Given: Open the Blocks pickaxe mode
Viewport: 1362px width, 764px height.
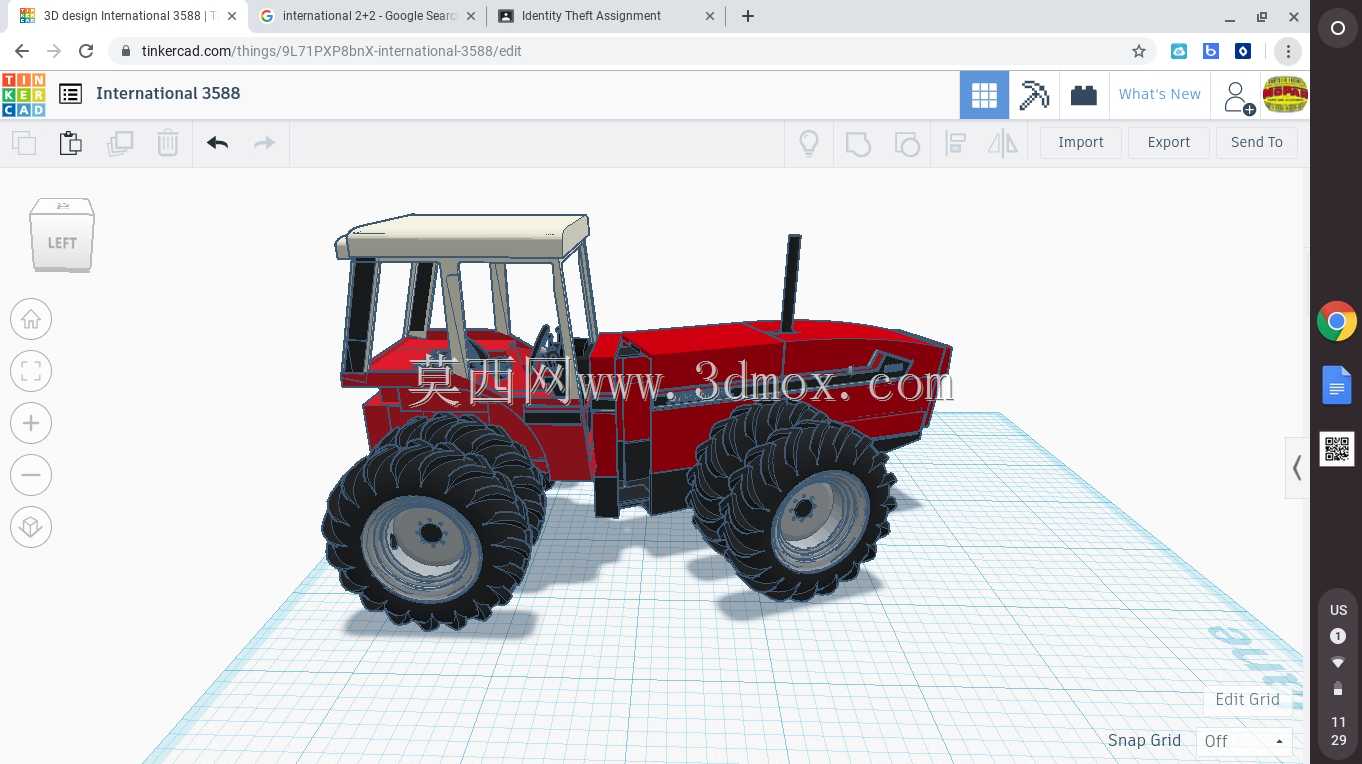Looking at the screenshot, I should 1034,95.
